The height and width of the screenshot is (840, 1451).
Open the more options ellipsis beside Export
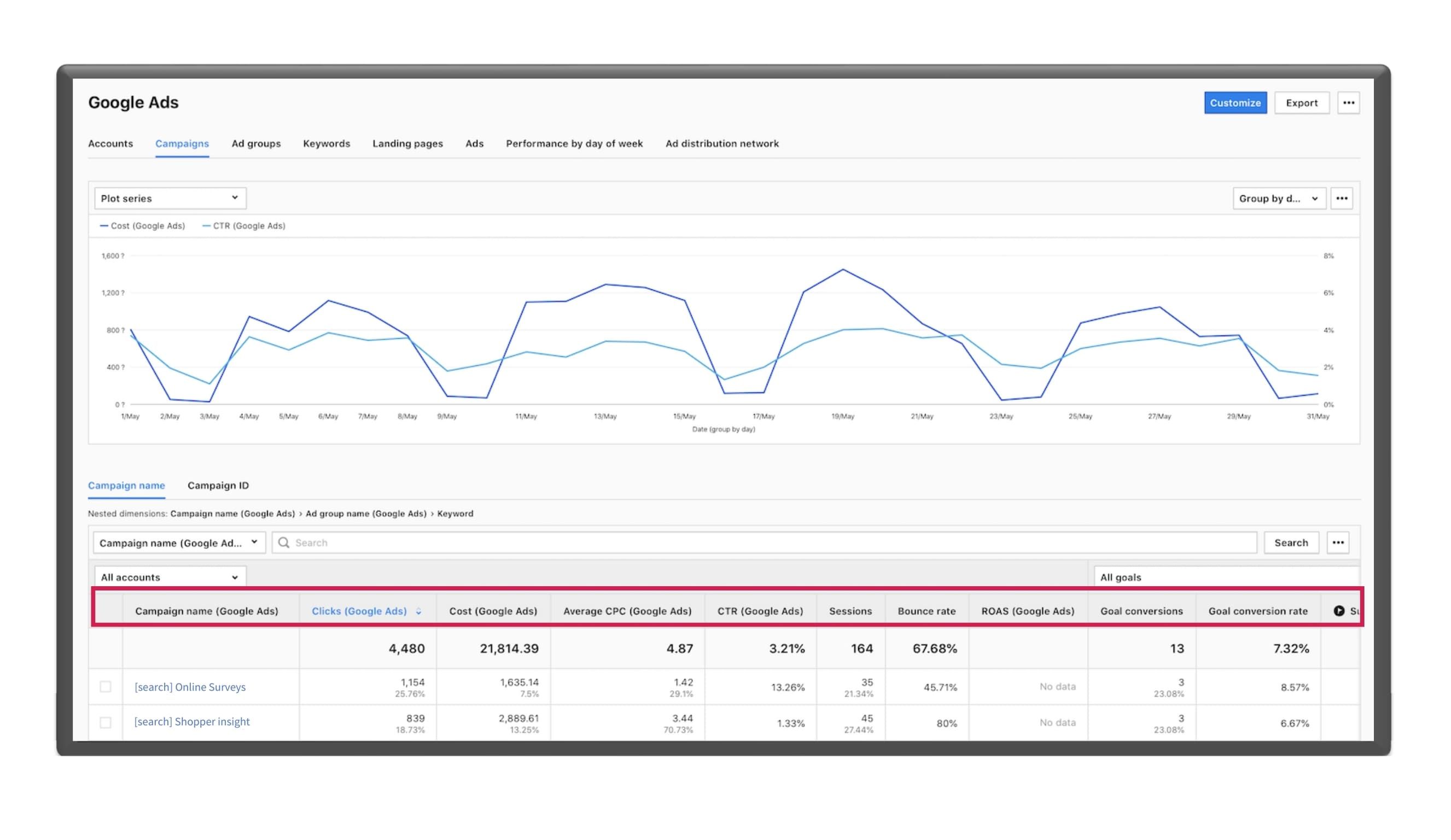pos(1349,102)
